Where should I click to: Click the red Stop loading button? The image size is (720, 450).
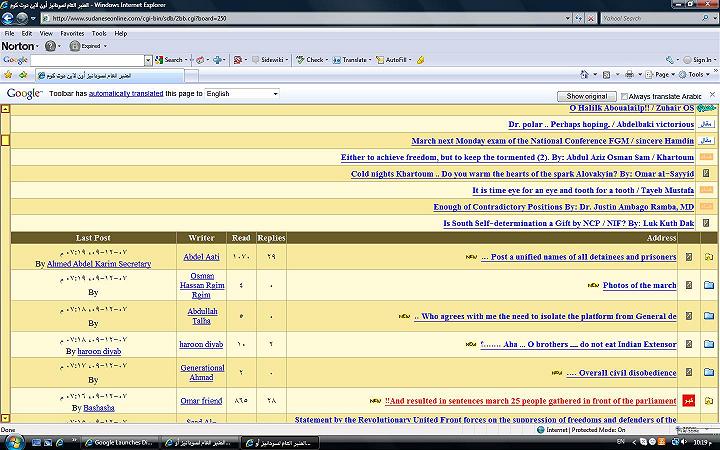(591, 18)
